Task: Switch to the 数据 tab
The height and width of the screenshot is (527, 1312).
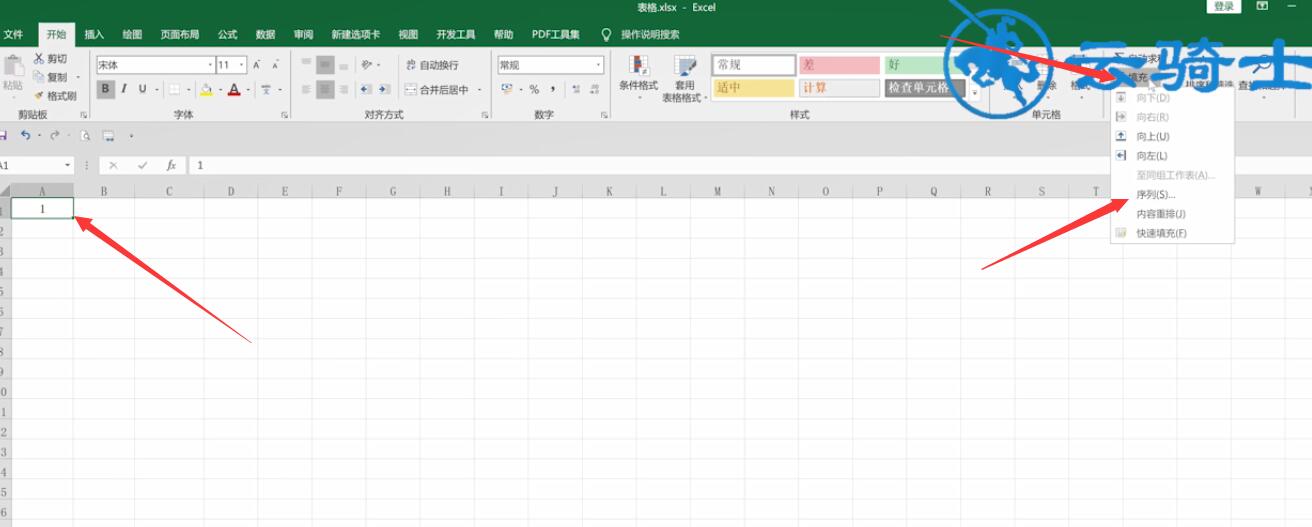Action: (x=265, y=34)
